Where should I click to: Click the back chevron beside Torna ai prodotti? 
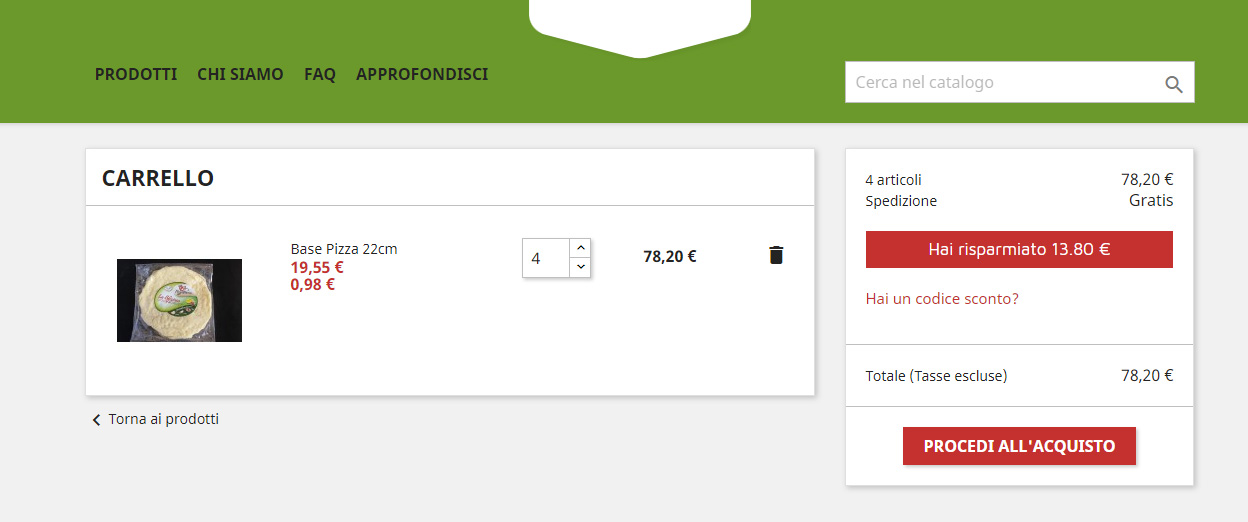click(x=96, y=420)
